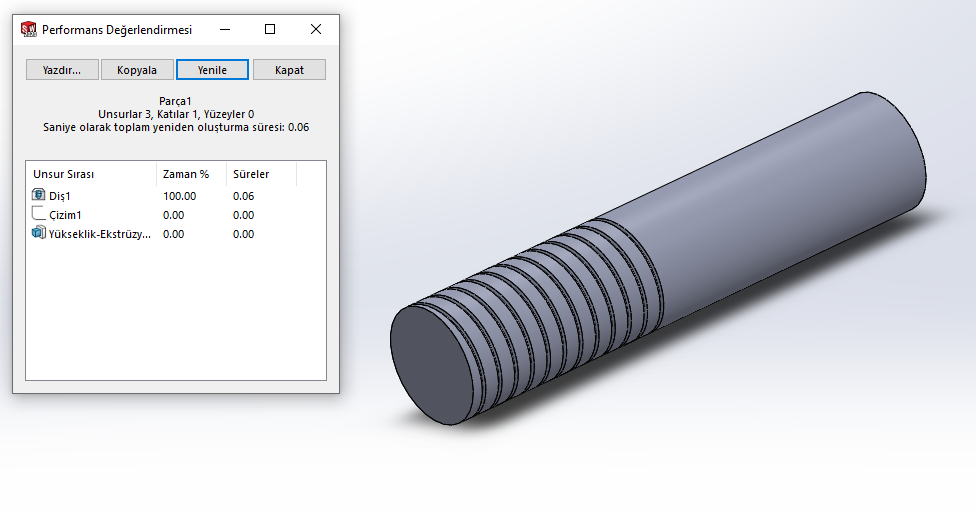Select the Yükseklik-Ekstrüzy... feature row
This screenshot has width=976, height=510.
click(x=99, y=234)
